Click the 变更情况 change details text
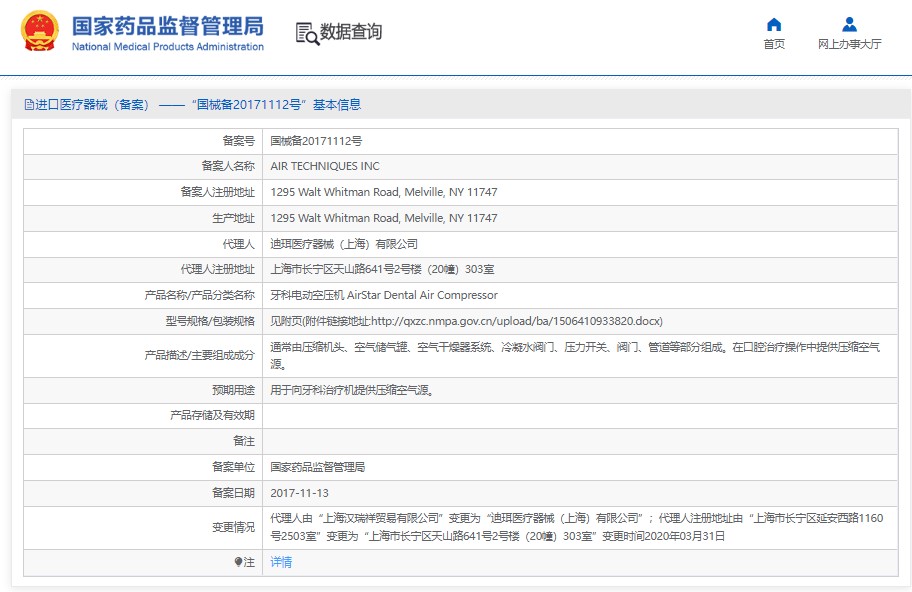This screenshot has height=592, width=912. pyautogui.click(x=576, y=527)
